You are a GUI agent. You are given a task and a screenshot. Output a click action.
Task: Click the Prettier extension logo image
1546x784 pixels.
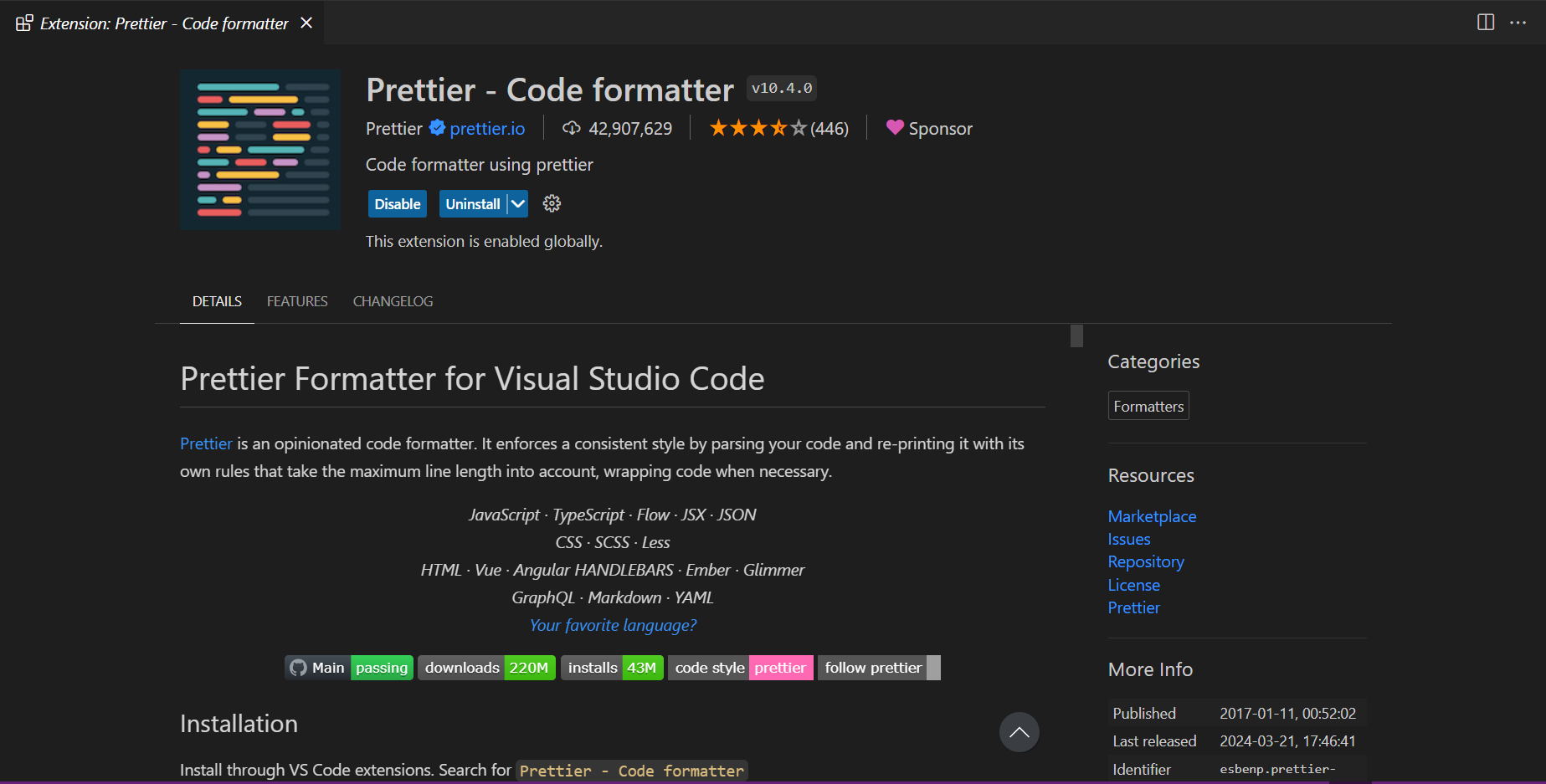click(260, 151)
